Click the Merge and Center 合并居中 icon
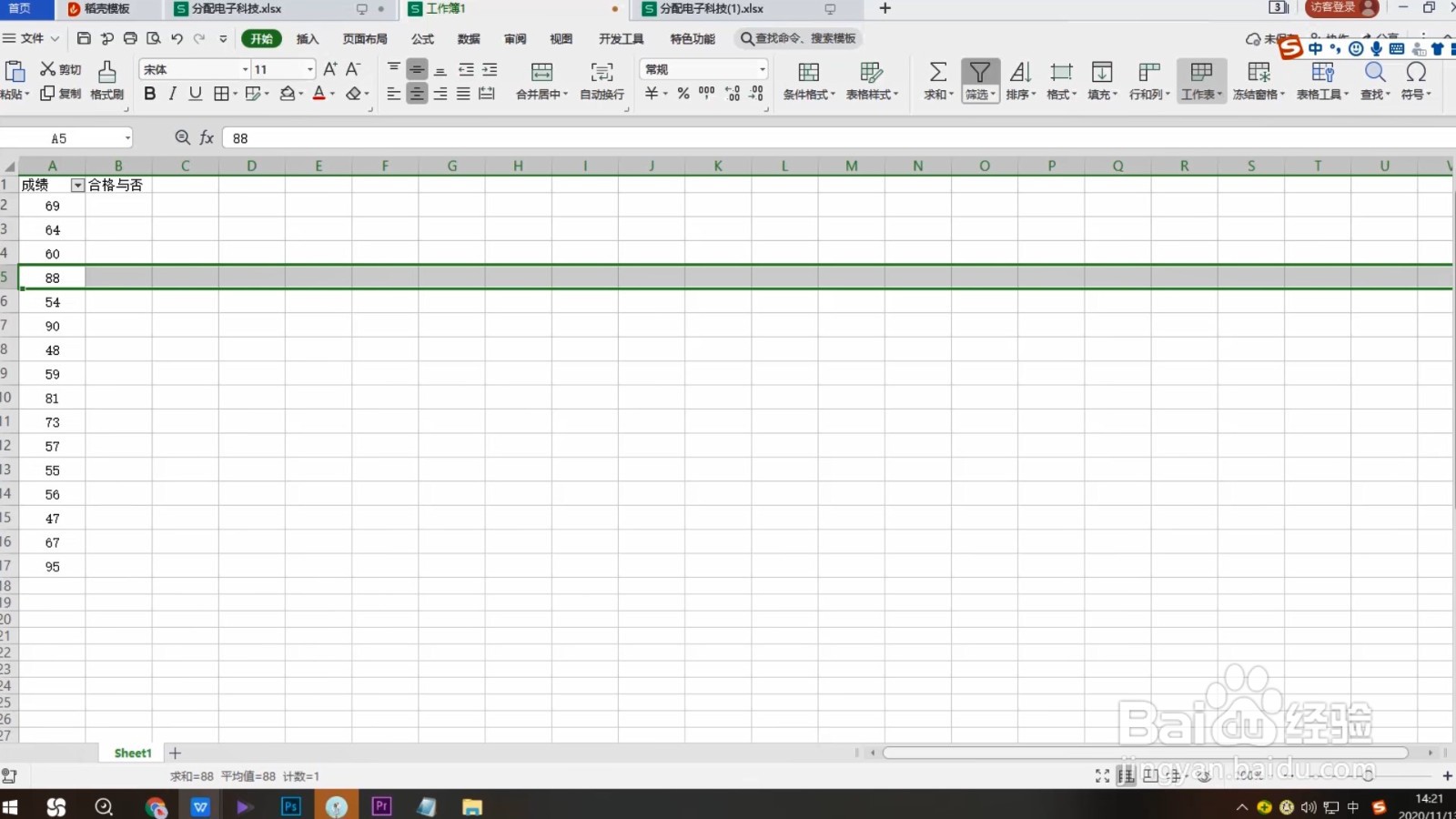1456x819 pixels. point(541,72)
